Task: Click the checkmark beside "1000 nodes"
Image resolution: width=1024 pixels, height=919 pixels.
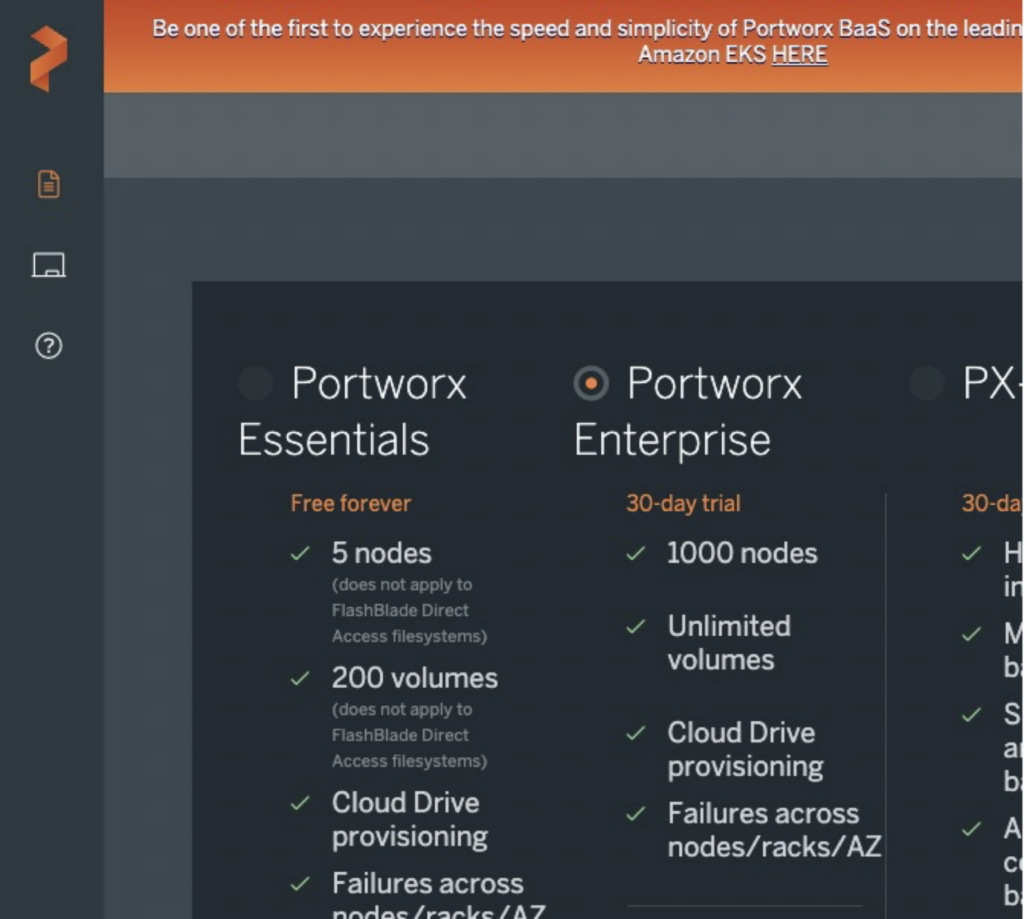Action: (x=634, y=553)
